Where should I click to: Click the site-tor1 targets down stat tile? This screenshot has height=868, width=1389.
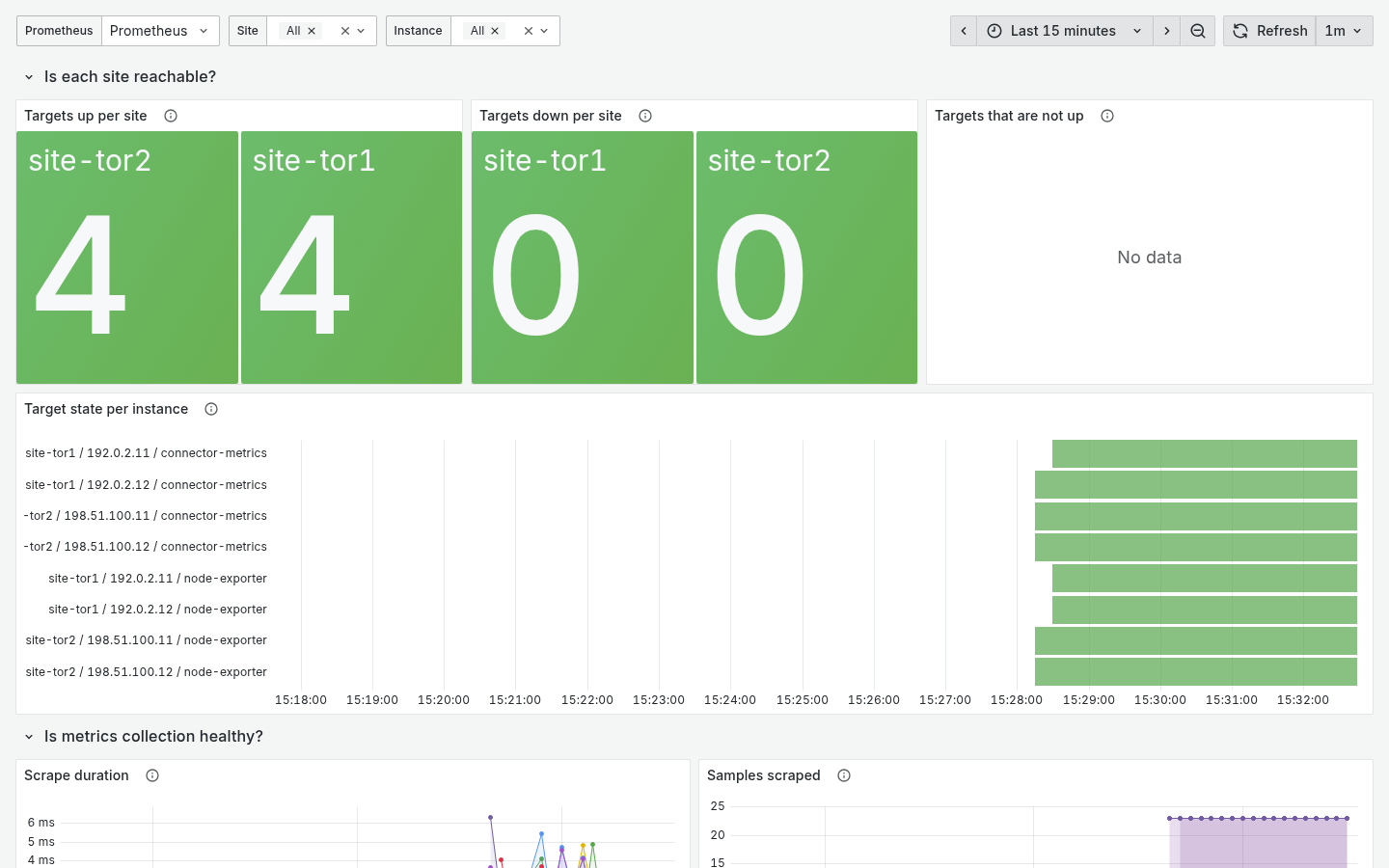tap(583, 258)
